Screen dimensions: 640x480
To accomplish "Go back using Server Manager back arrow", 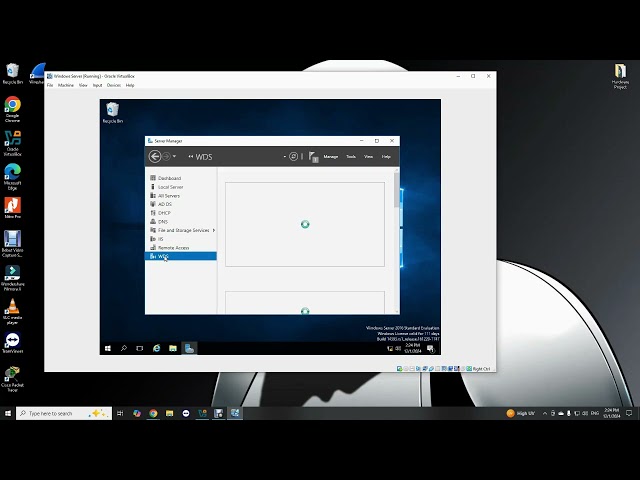I will (x=155, y=156).
